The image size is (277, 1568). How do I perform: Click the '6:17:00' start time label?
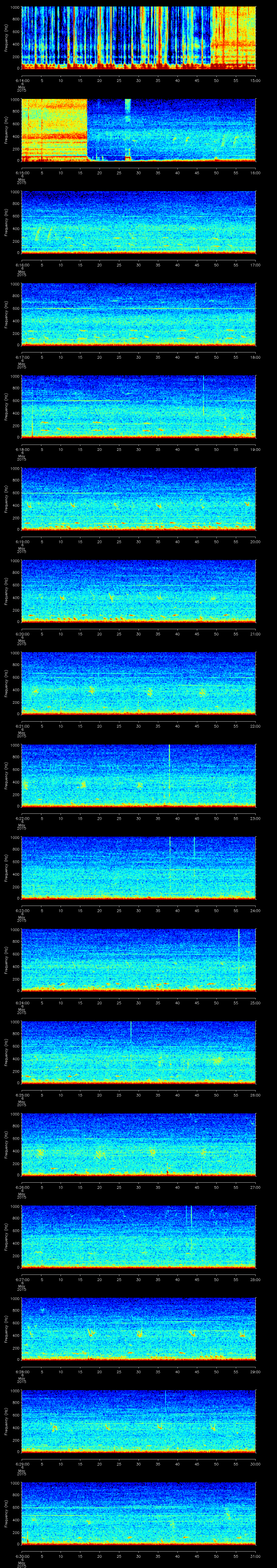[x=22, y=357]
